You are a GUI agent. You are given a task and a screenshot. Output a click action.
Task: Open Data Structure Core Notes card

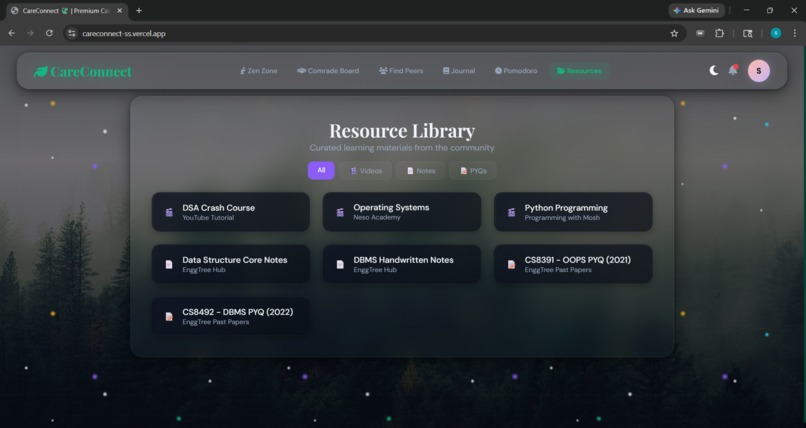(231, 264)
